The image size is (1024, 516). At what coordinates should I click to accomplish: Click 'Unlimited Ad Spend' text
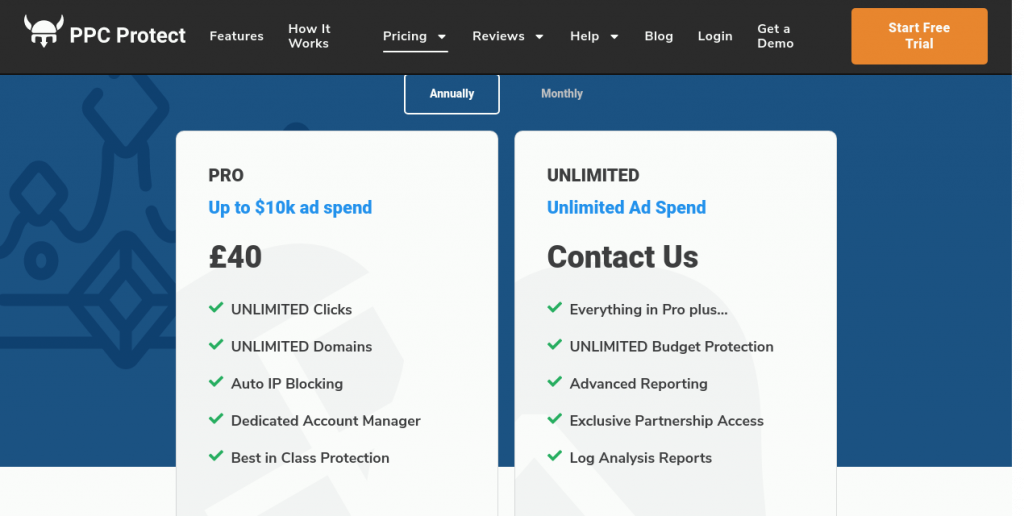(626, 208)
